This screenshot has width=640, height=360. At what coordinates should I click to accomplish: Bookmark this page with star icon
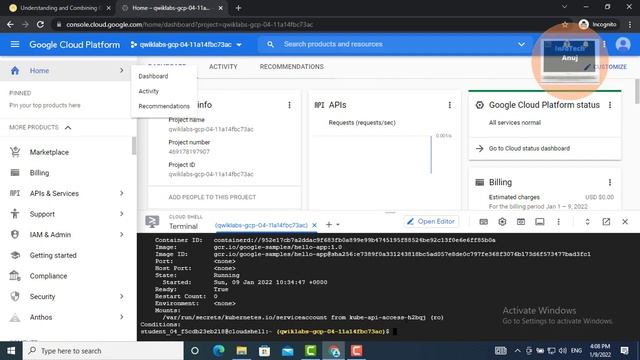coord(565,24)
